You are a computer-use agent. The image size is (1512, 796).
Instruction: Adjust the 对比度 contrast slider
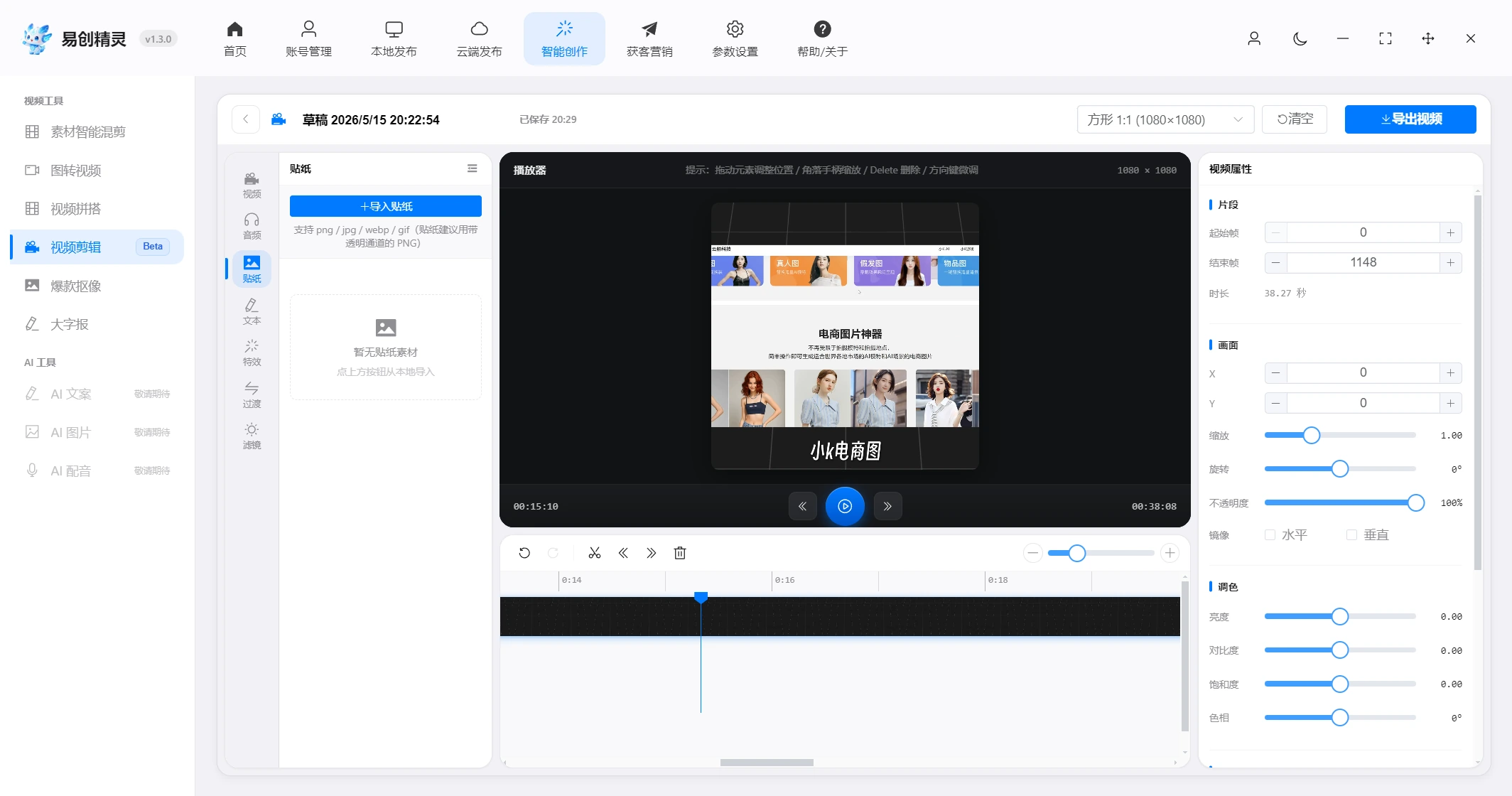pyautogui.click(x=1340, y=650)
